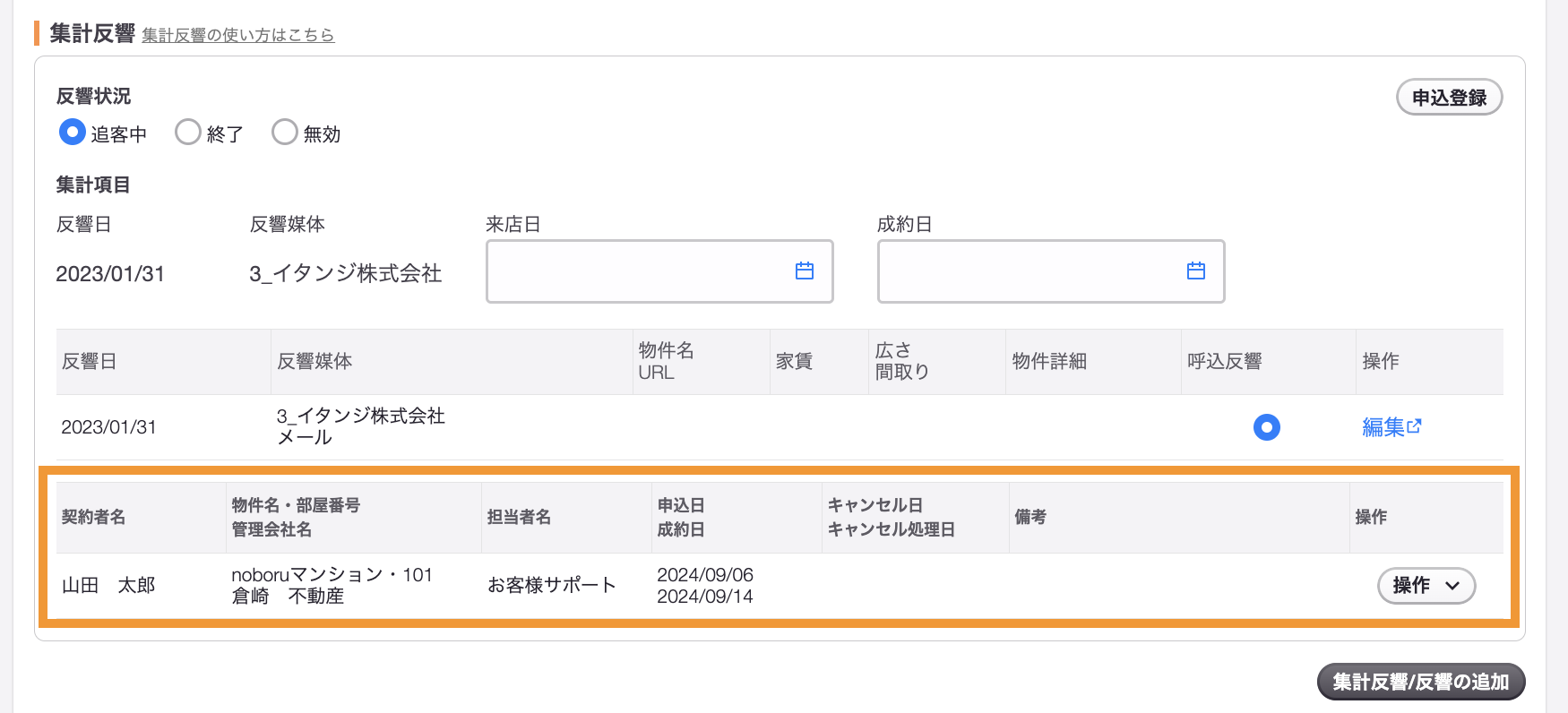Select the 終了 radio button
Screen dimensions: 1568x713
point(187,133)
